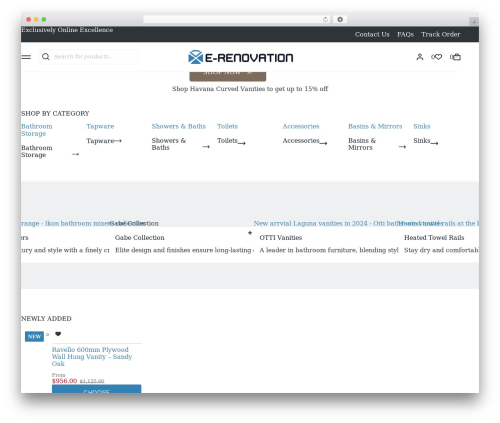Click the $956.00 sale price
Screen dimensions: 500x423
pyautogui.click(x=64, y=381)
